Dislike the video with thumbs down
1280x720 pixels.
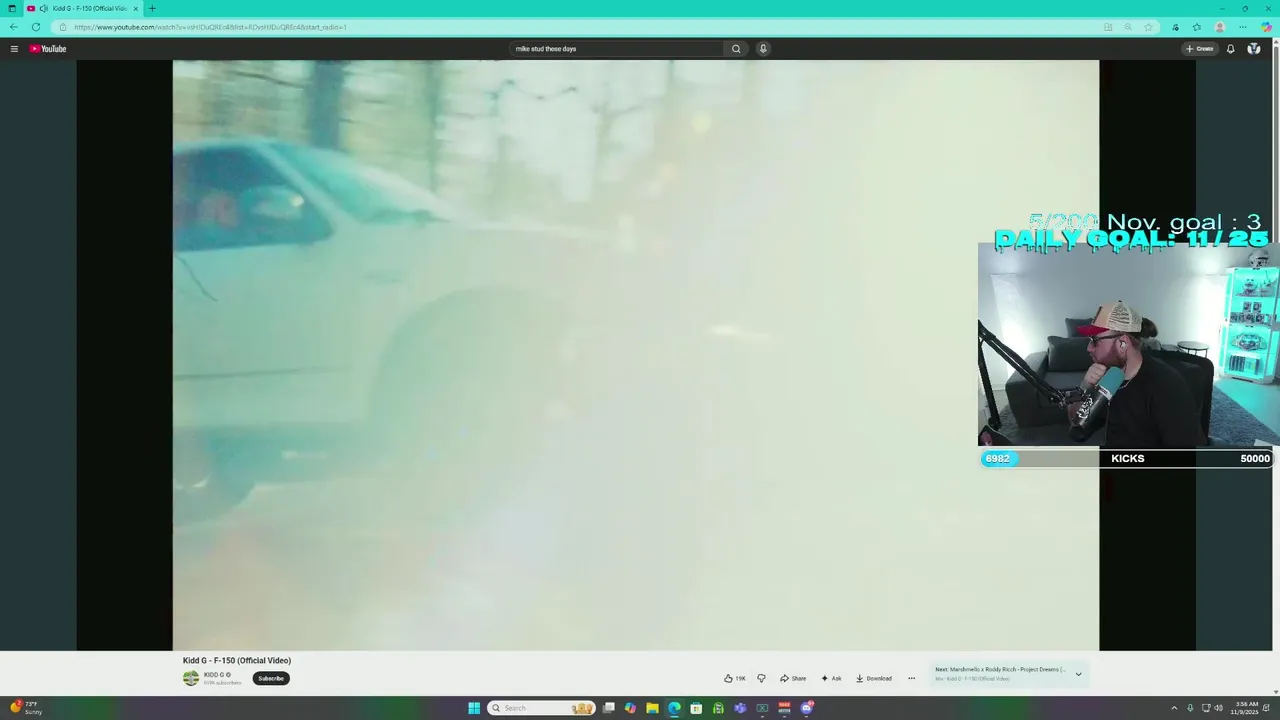(x=761, y=678)
